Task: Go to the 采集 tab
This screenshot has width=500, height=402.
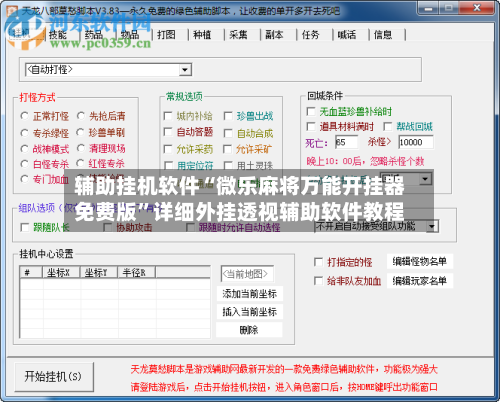Action: [238, 35]
